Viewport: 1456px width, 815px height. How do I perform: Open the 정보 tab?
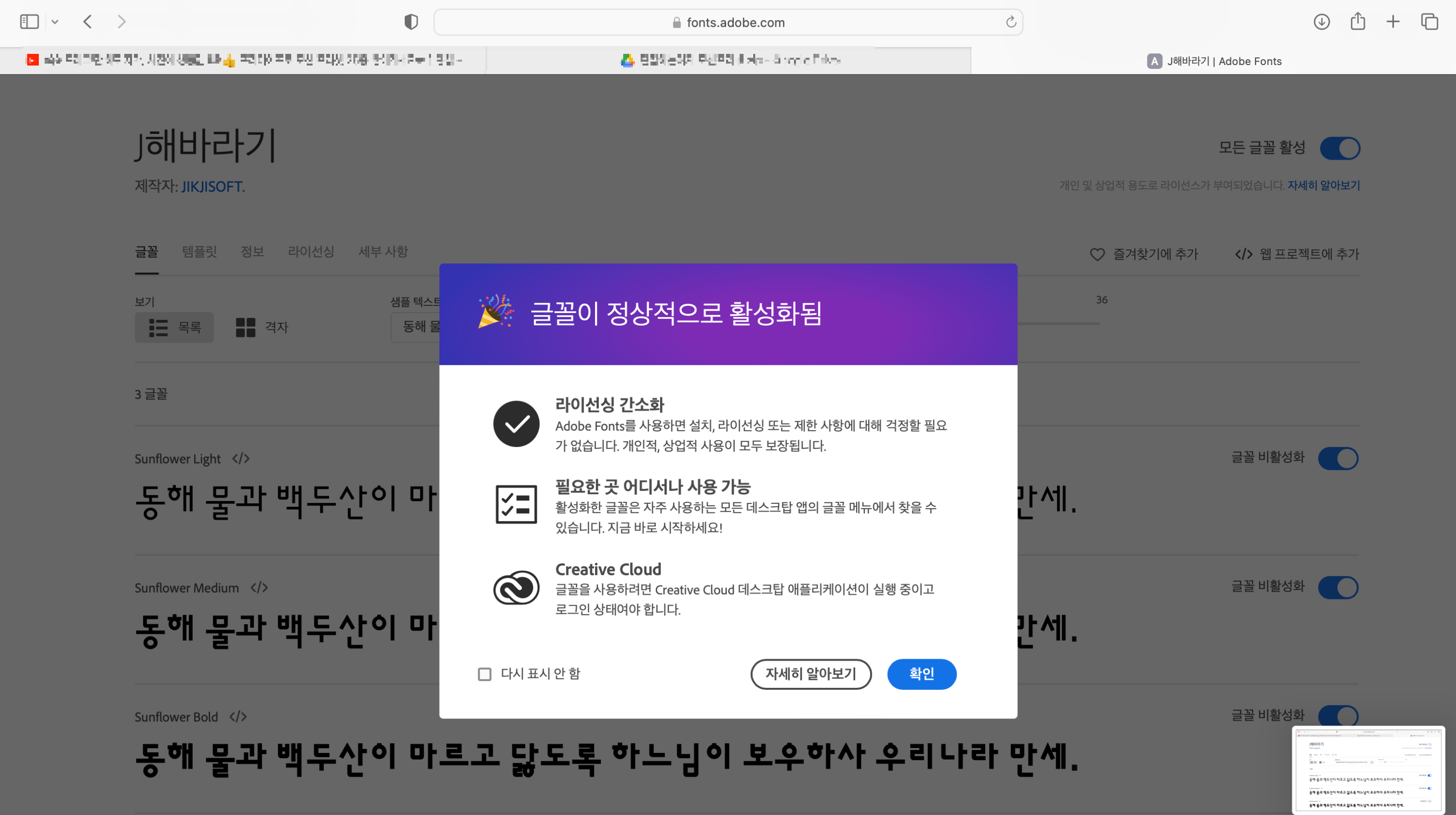click(x=253, y=251)
